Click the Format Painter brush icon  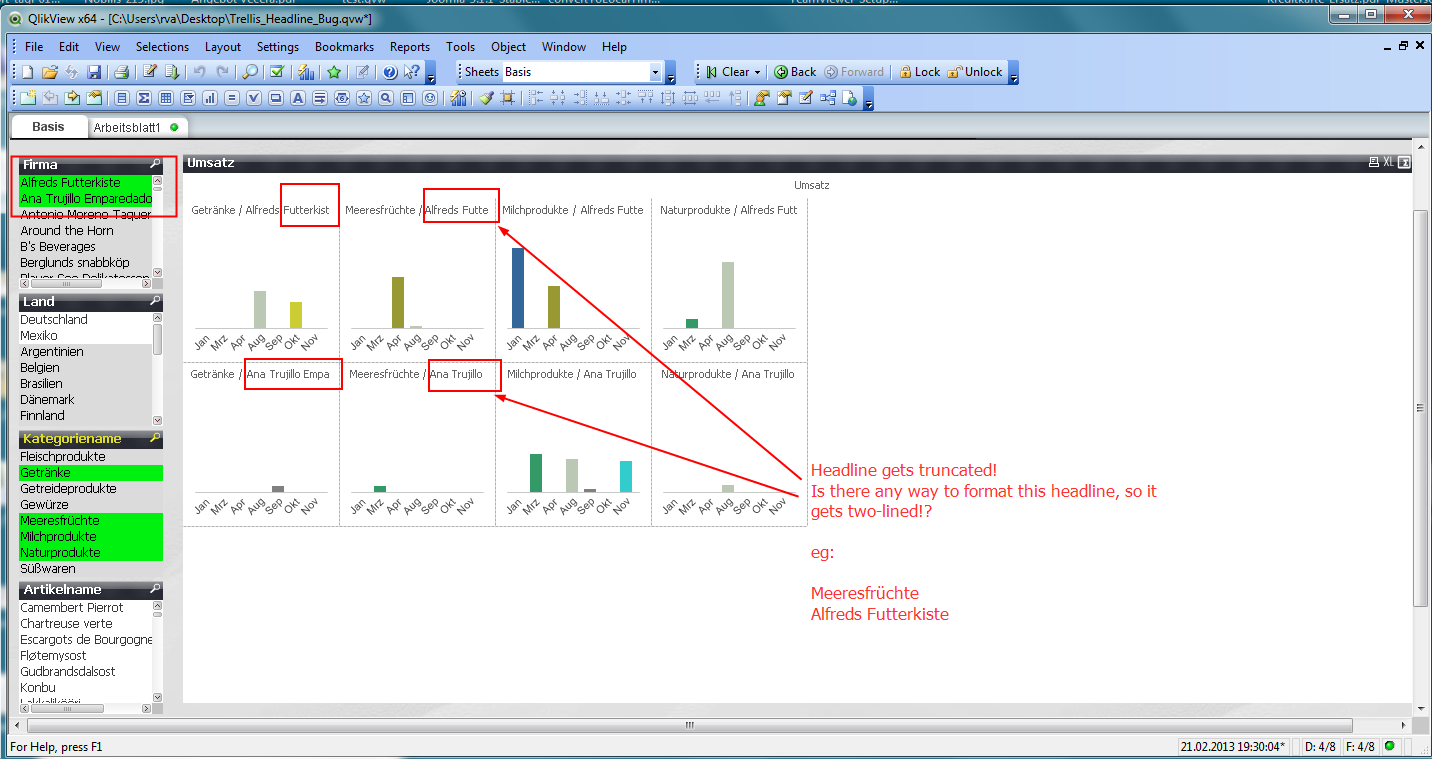coord(486,98)
